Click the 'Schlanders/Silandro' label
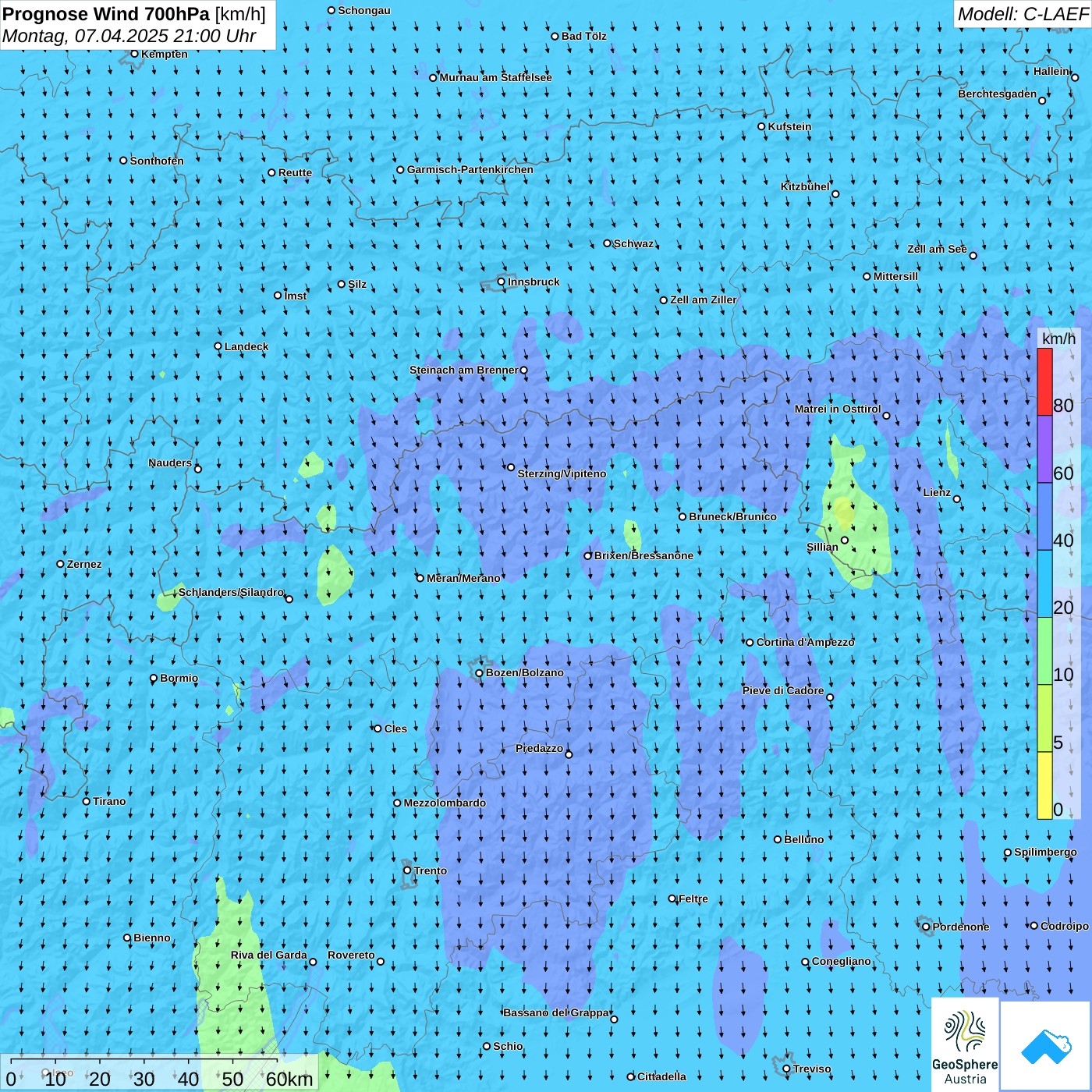Screen dimensions: 1092x1092 pyautogui.click(x=231, y=592)
